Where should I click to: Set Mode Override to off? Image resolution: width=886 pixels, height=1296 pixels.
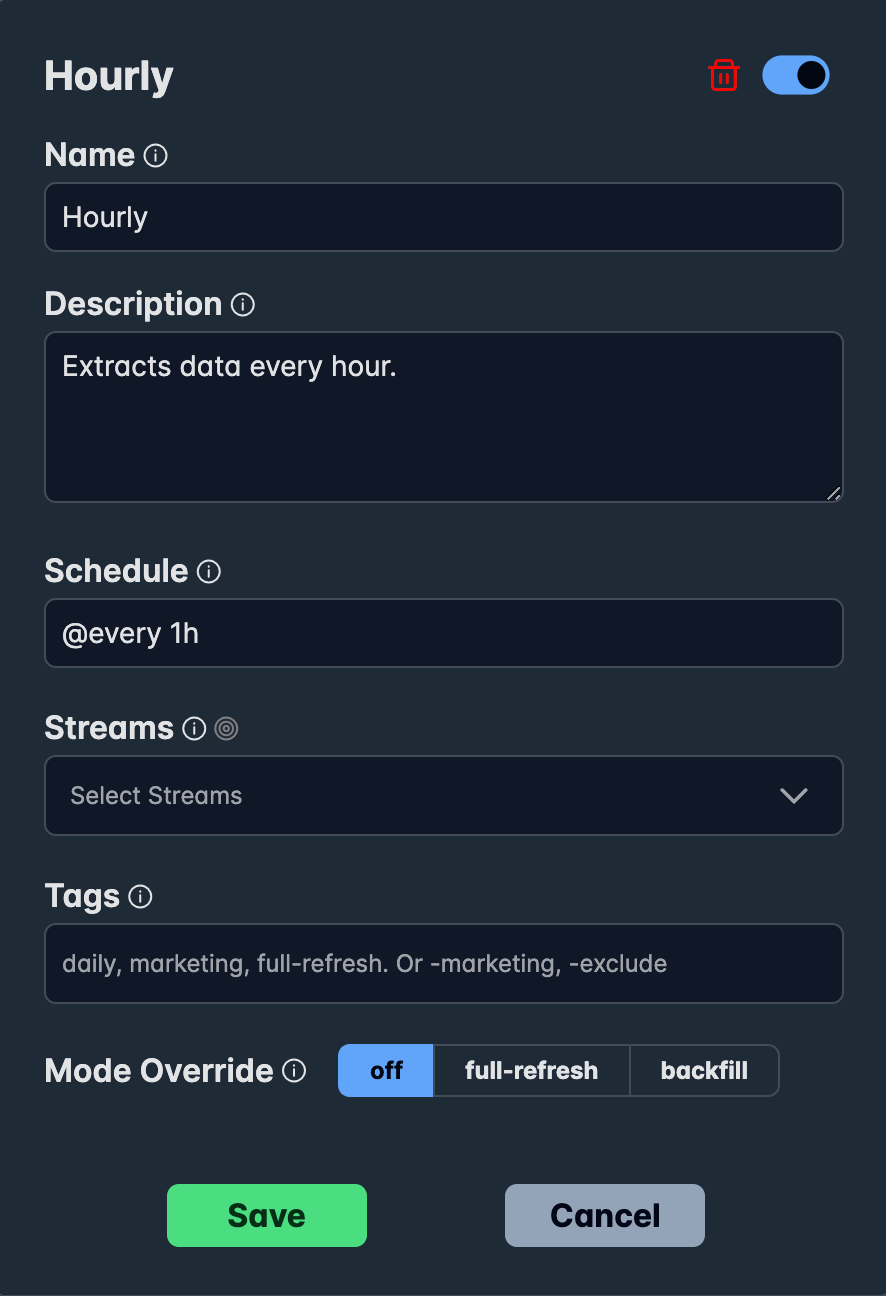(x=386, y=1071)
